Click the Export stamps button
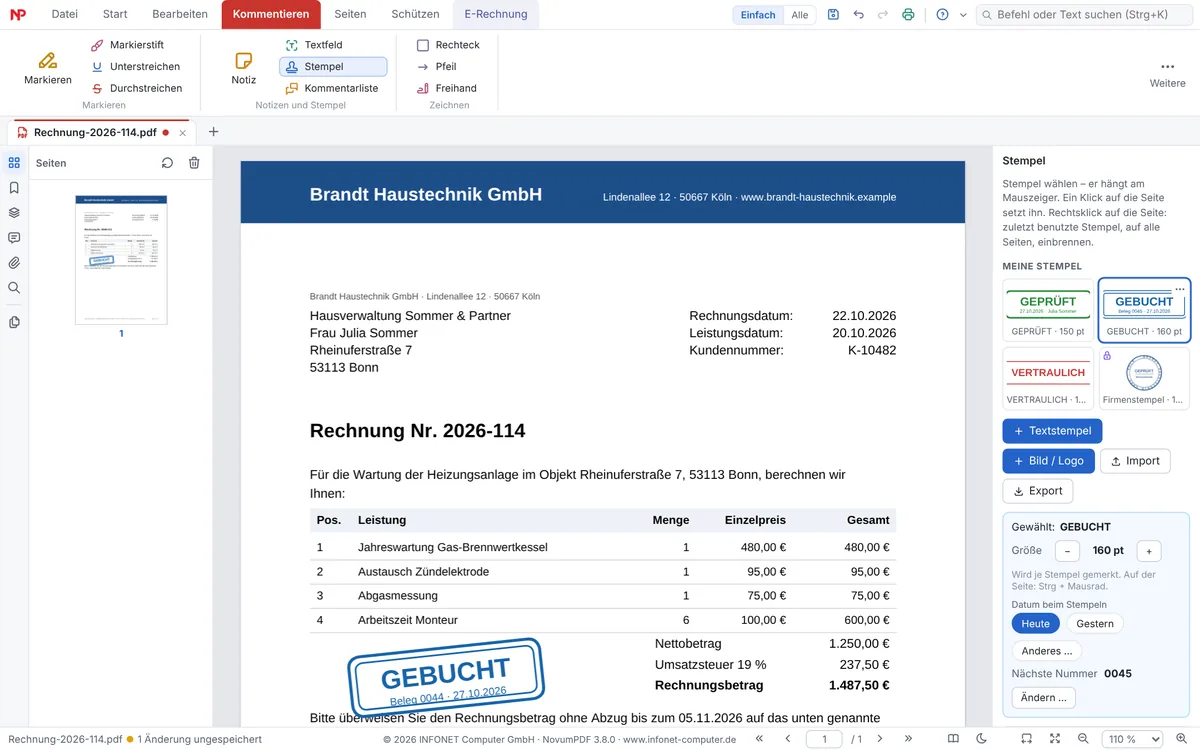The image size is (1200, 750). click(1037, 491)
